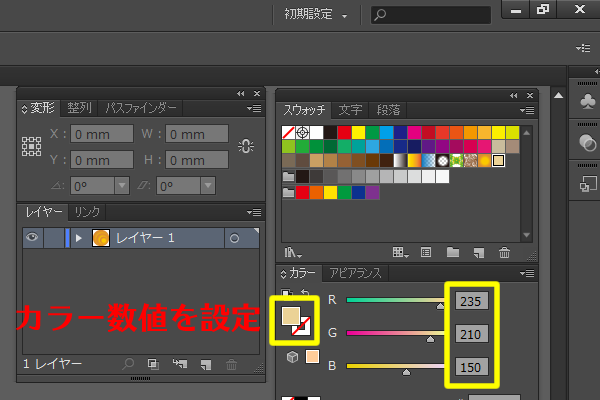The height and width of the screenshot is (400, 600).
Task: Create new layer in layers panel
Action: (x=206, y=366)
